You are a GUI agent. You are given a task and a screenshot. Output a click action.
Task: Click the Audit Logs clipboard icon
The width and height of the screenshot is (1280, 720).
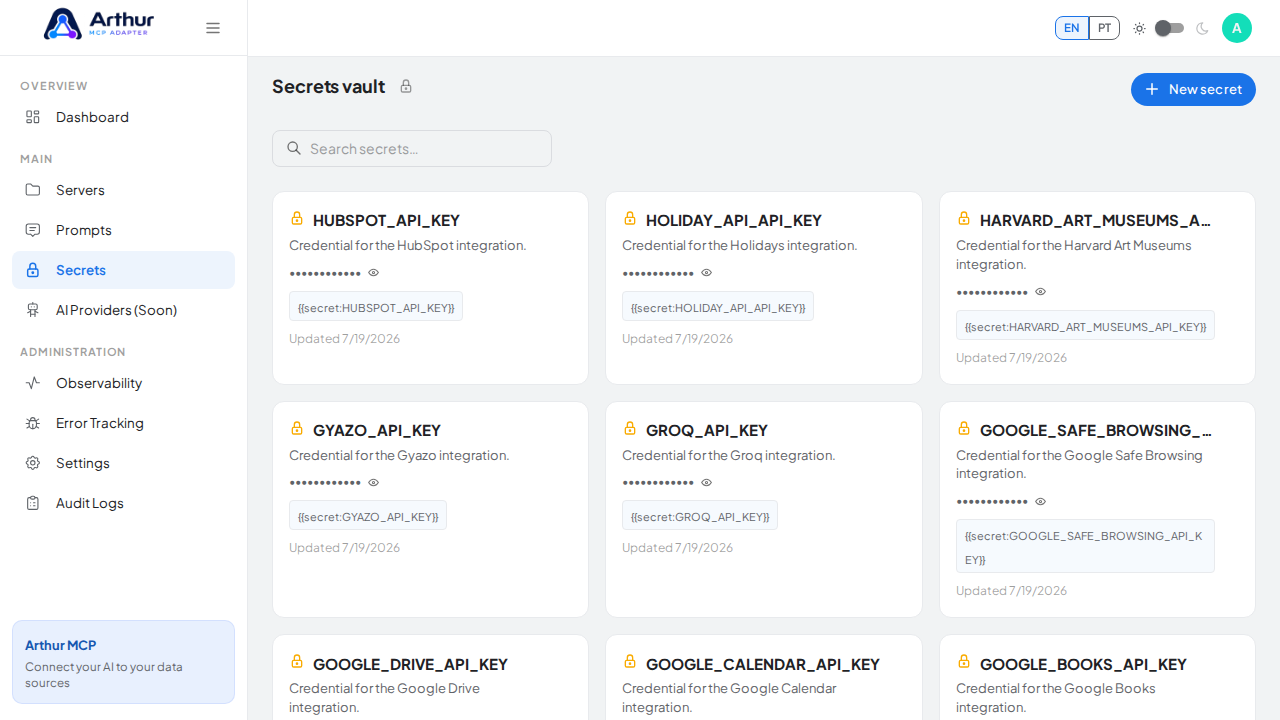point(33,503)
